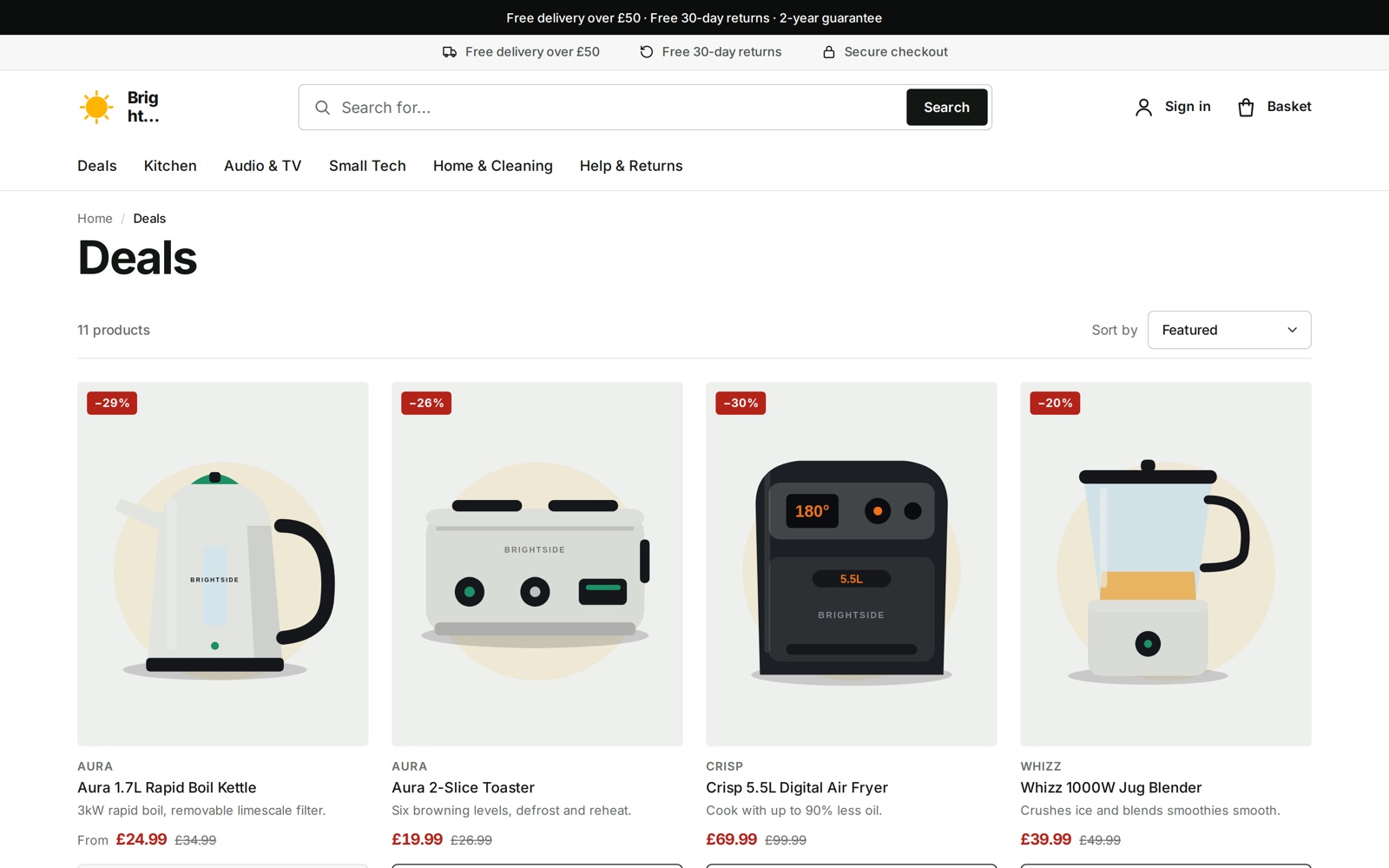Open Small Tech category
Screen dimensions: 1389x868
click(367, 166)
